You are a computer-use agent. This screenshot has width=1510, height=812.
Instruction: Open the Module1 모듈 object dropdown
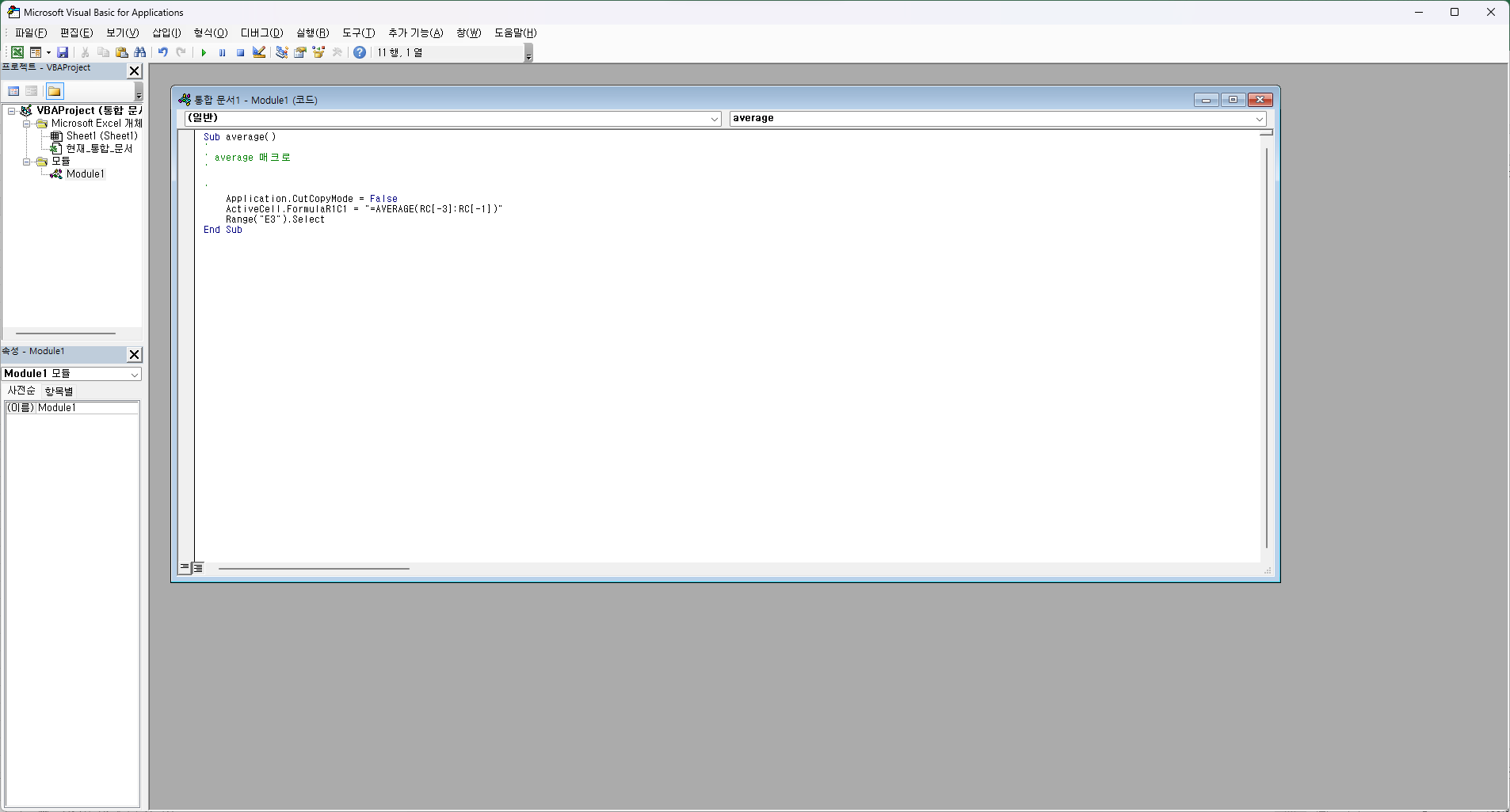click(x=134, y=374)
